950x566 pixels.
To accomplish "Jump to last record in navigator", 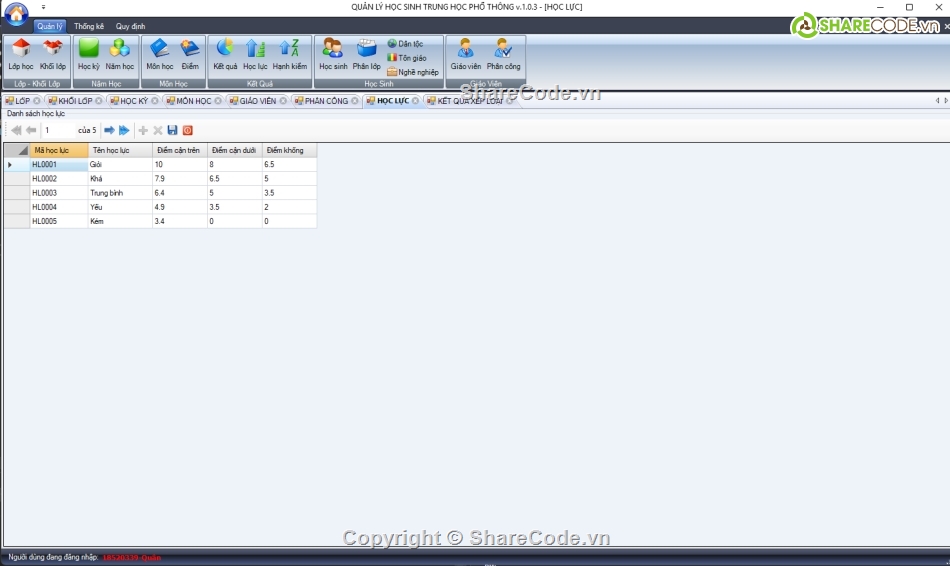I will click(124, 130).
